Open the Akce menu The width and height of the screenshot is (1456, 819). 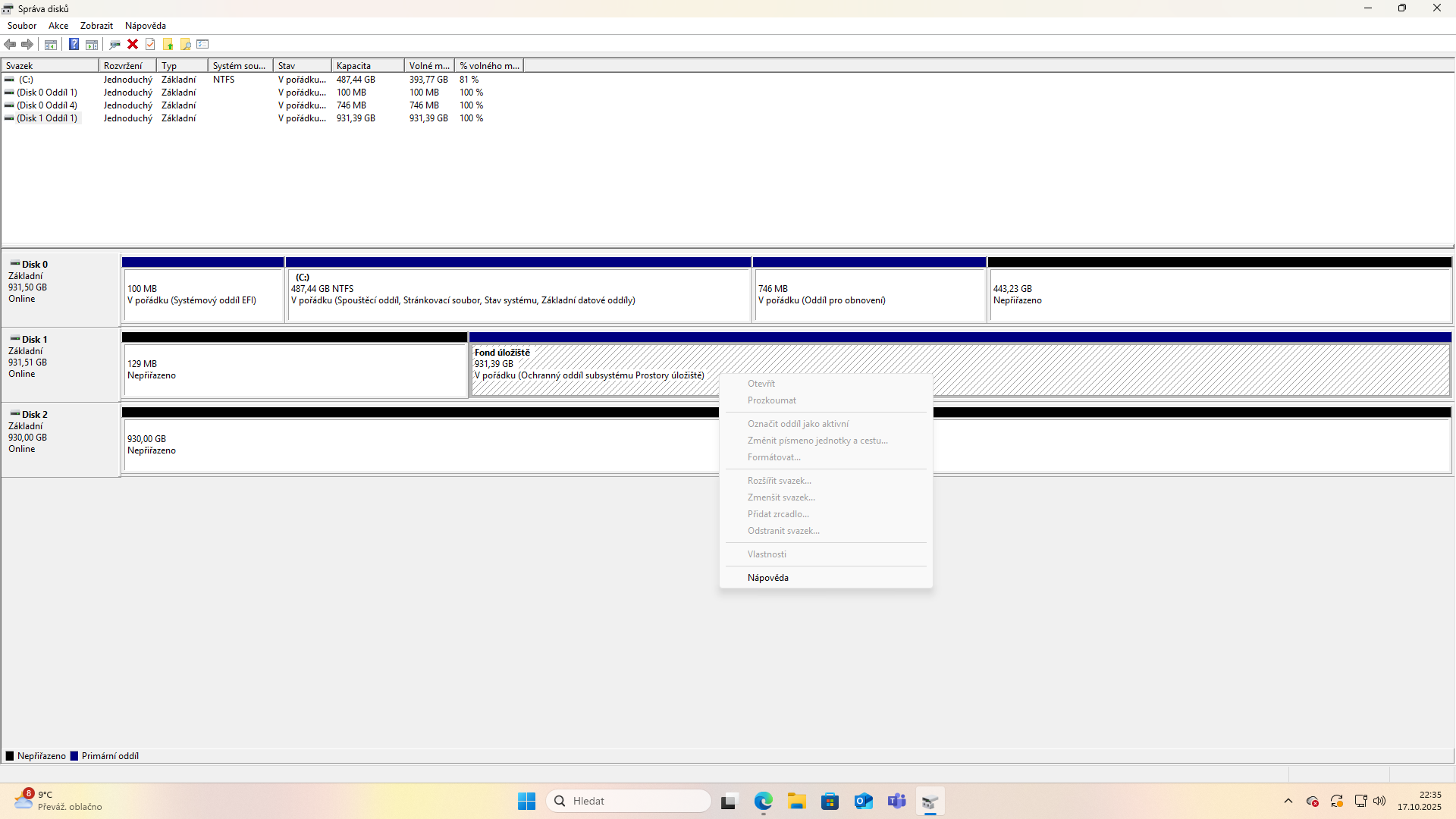click(x=58, y=26)
